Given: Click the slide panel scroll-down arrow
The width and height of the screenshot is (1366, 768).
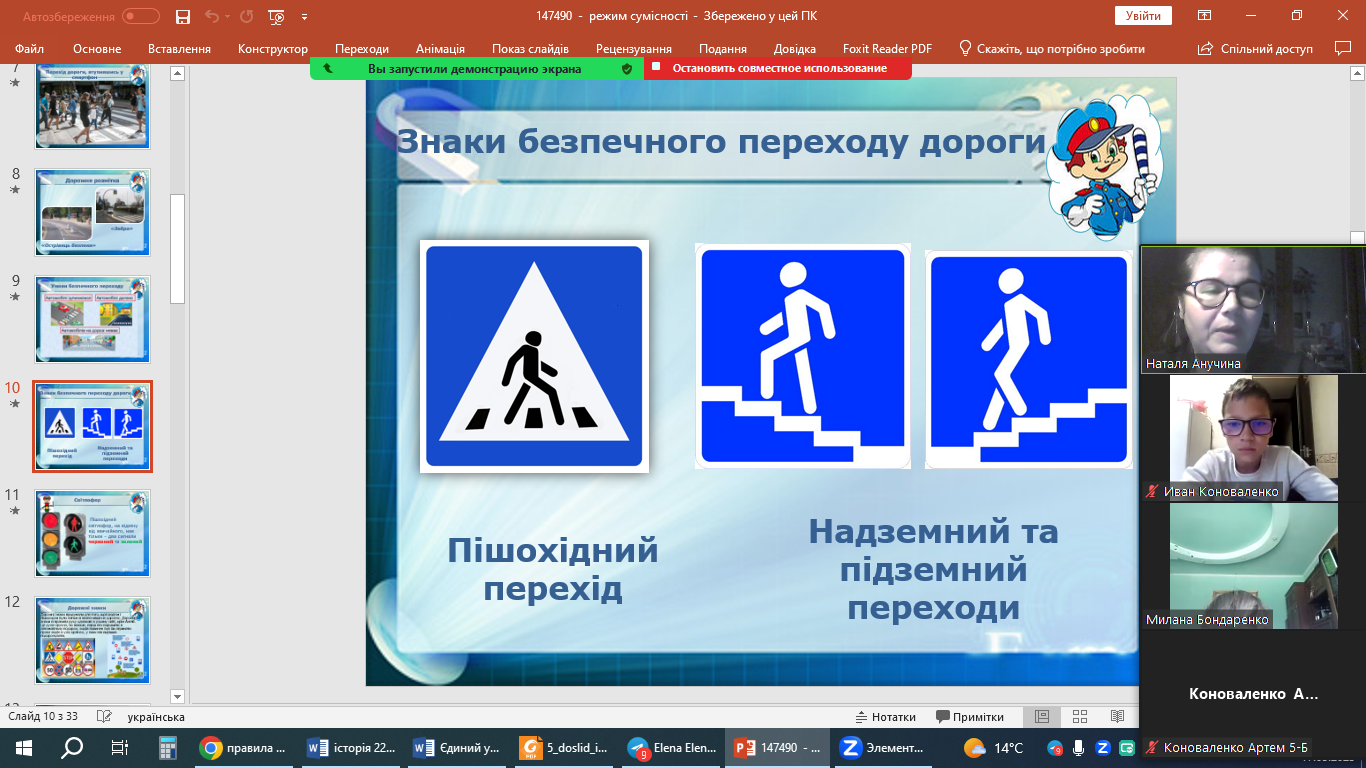Looking at the screenshot, I should pos(177,696).
